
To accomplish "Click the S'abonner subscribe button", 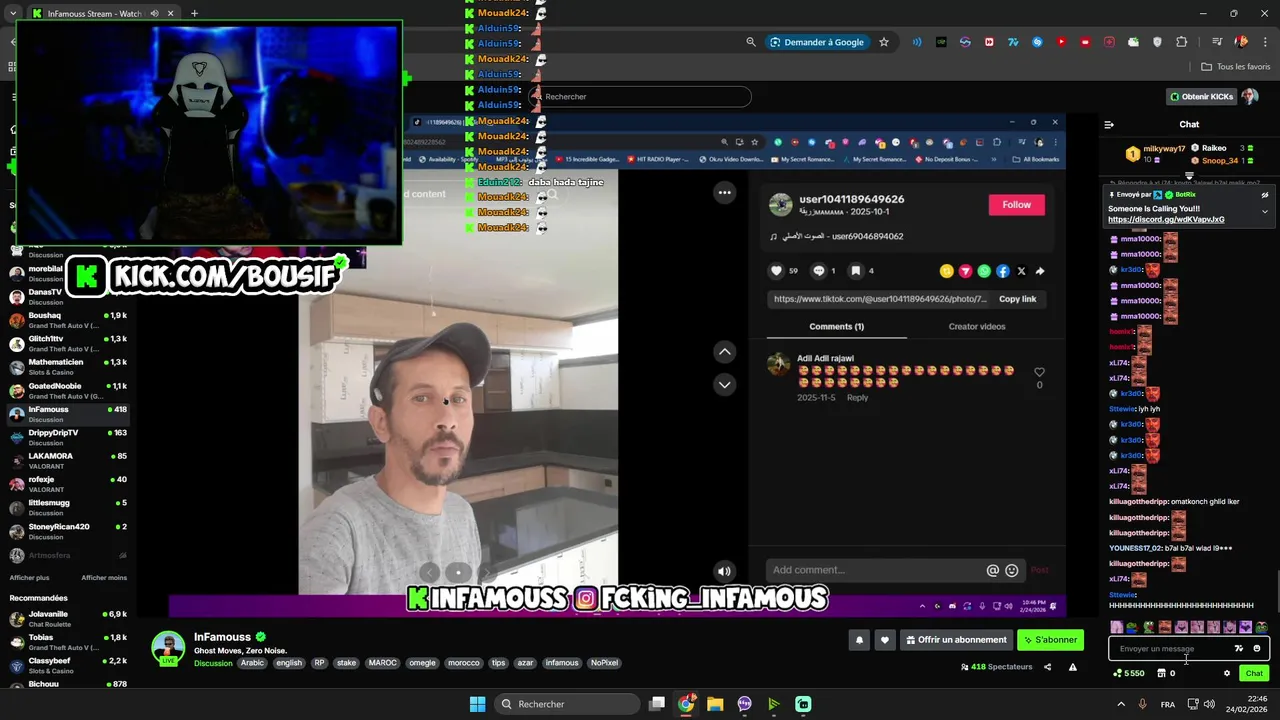I will 1051,640.
